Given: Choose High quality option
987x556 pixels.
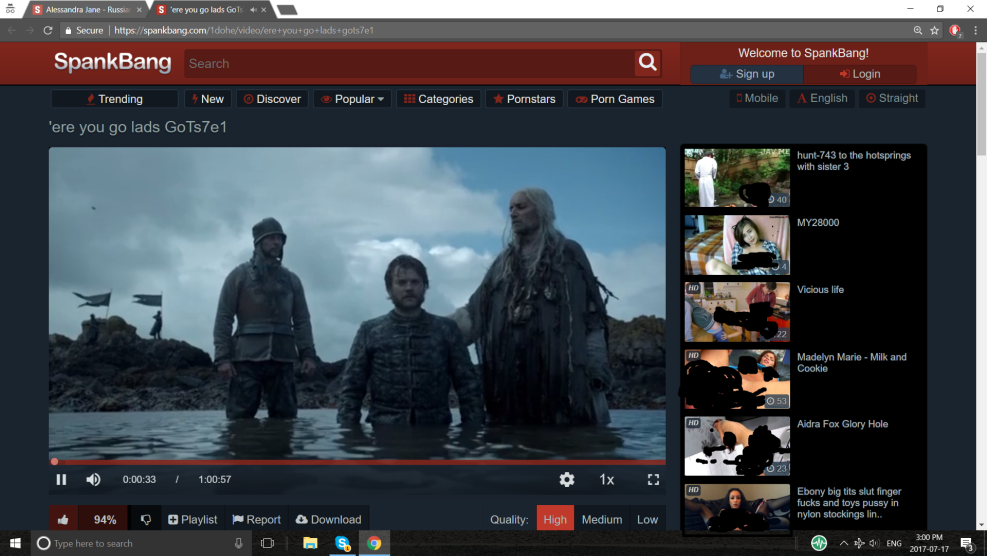Looking at the screenshot, I should [x=555, y=519].
